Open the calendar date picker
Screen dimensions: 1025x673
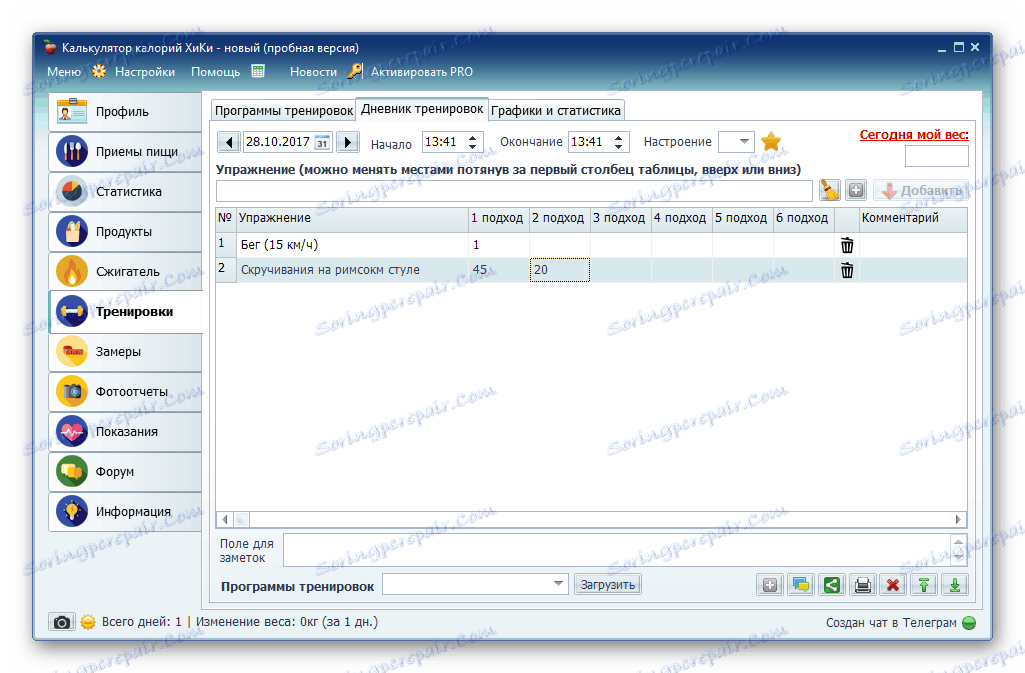[322, 142]
